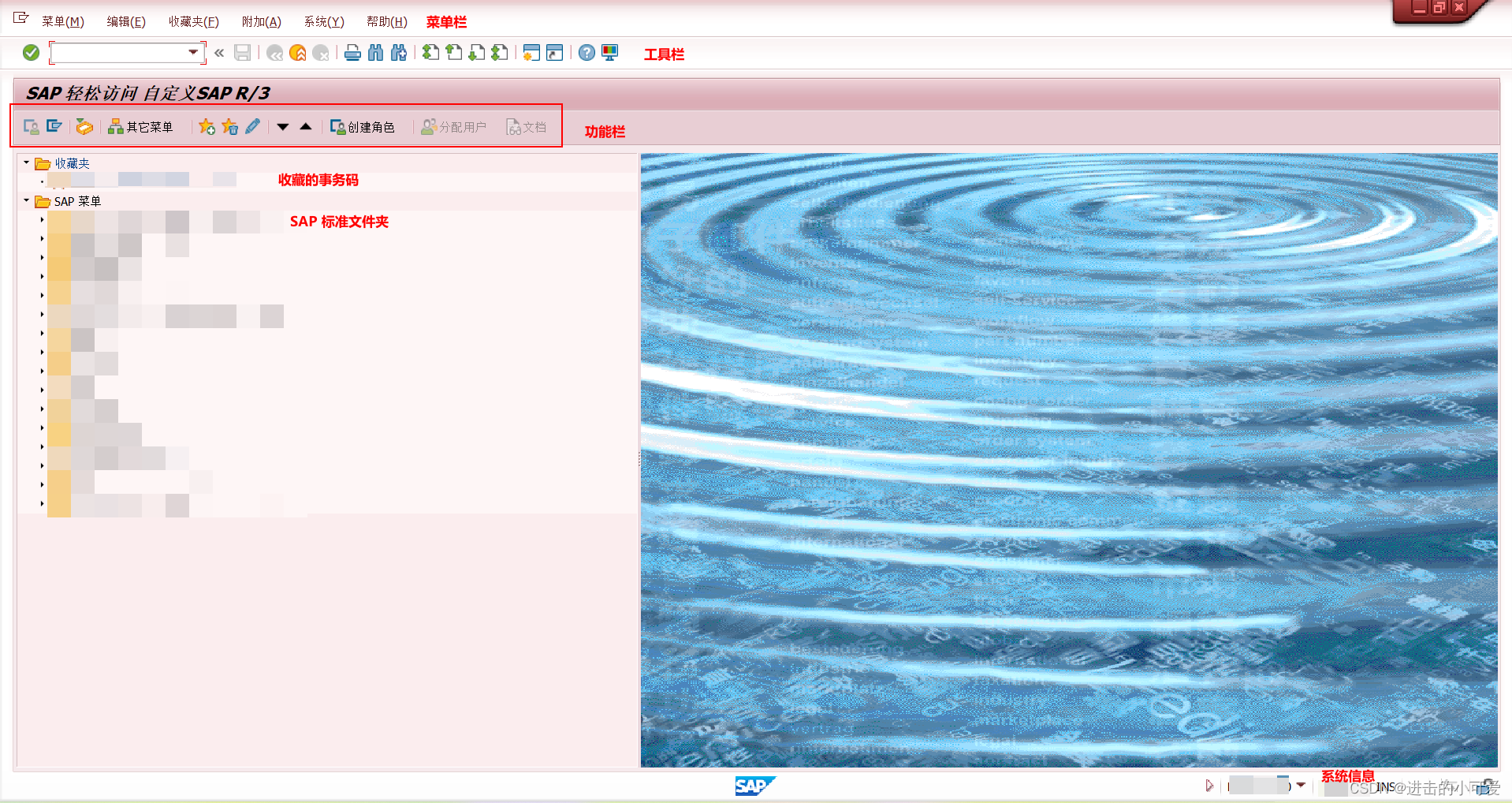Go to the last page icon
This screenshot has height=803, width=1512.
click(x=499, y=53)
